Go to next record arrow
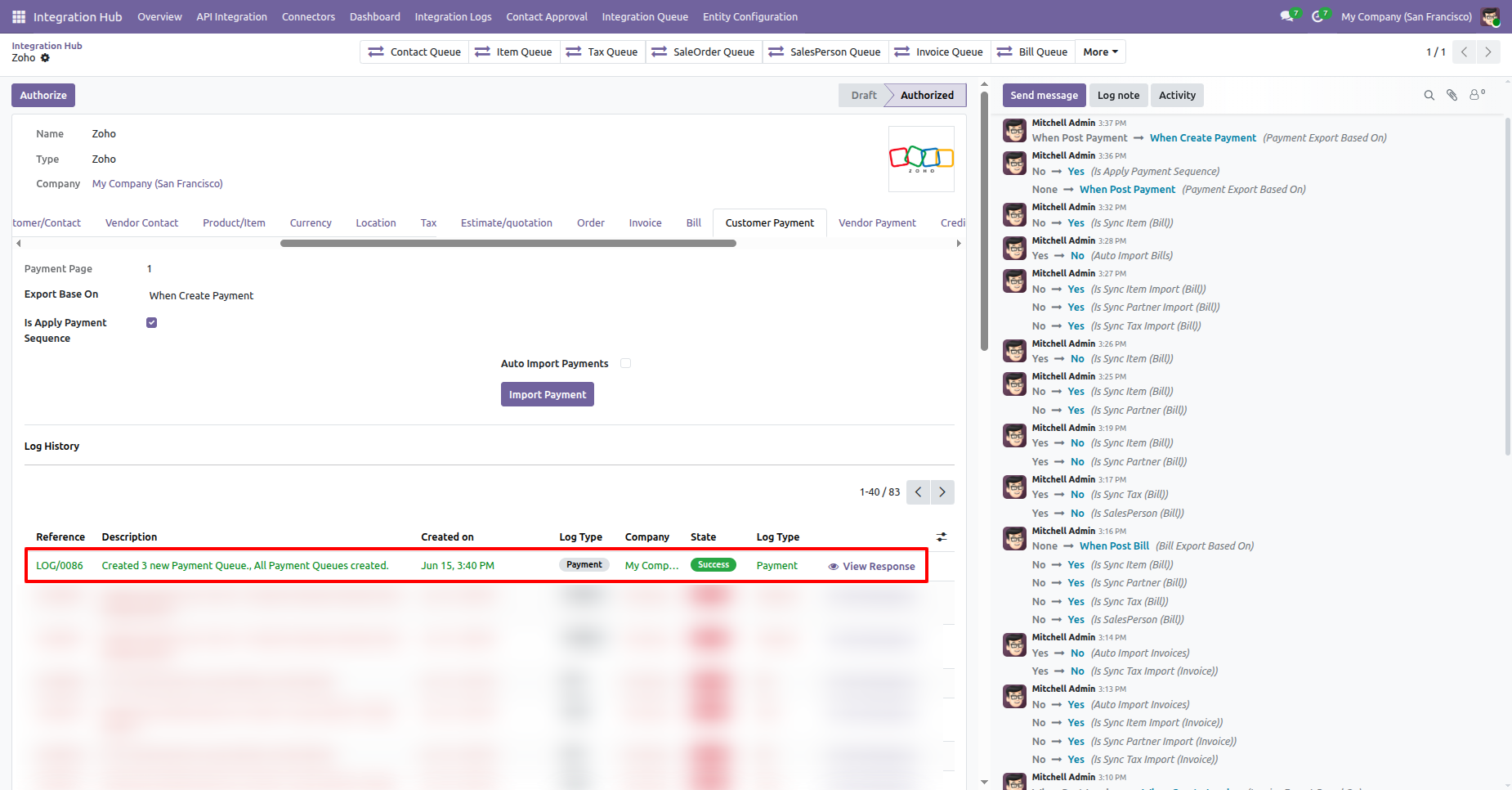This screenshot has width=1512, height=790. coord(1488,52)
